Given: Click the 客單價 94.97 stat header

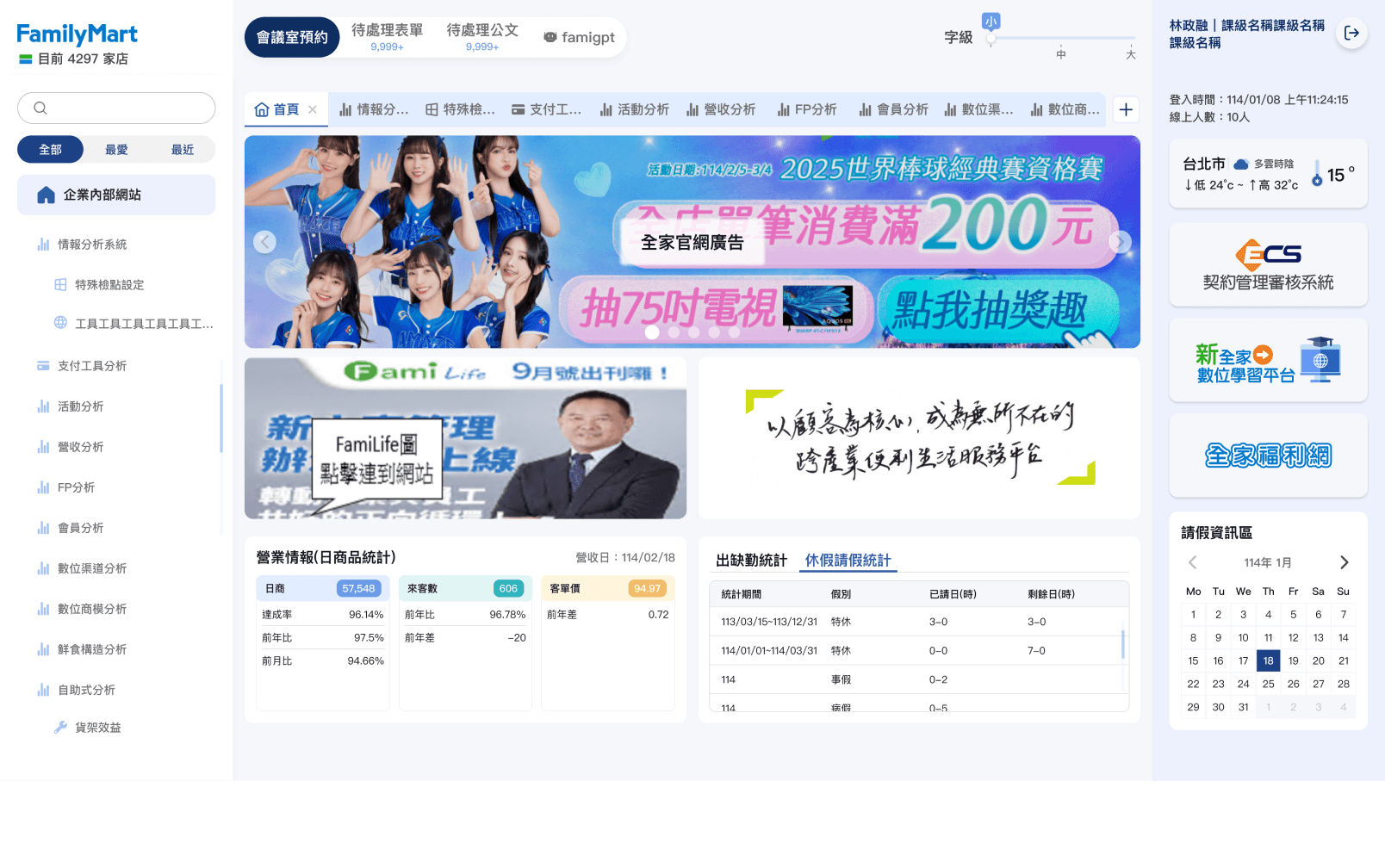Looking at the screenshot, I should 608,589.
